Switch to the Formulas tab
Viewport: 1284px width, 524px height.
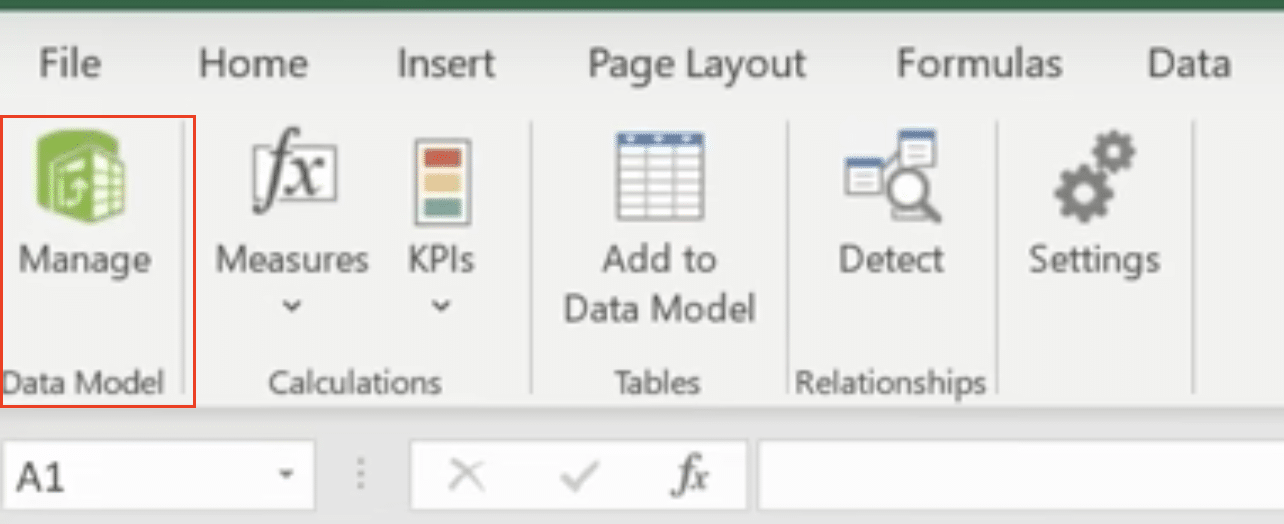click(979, 64)
